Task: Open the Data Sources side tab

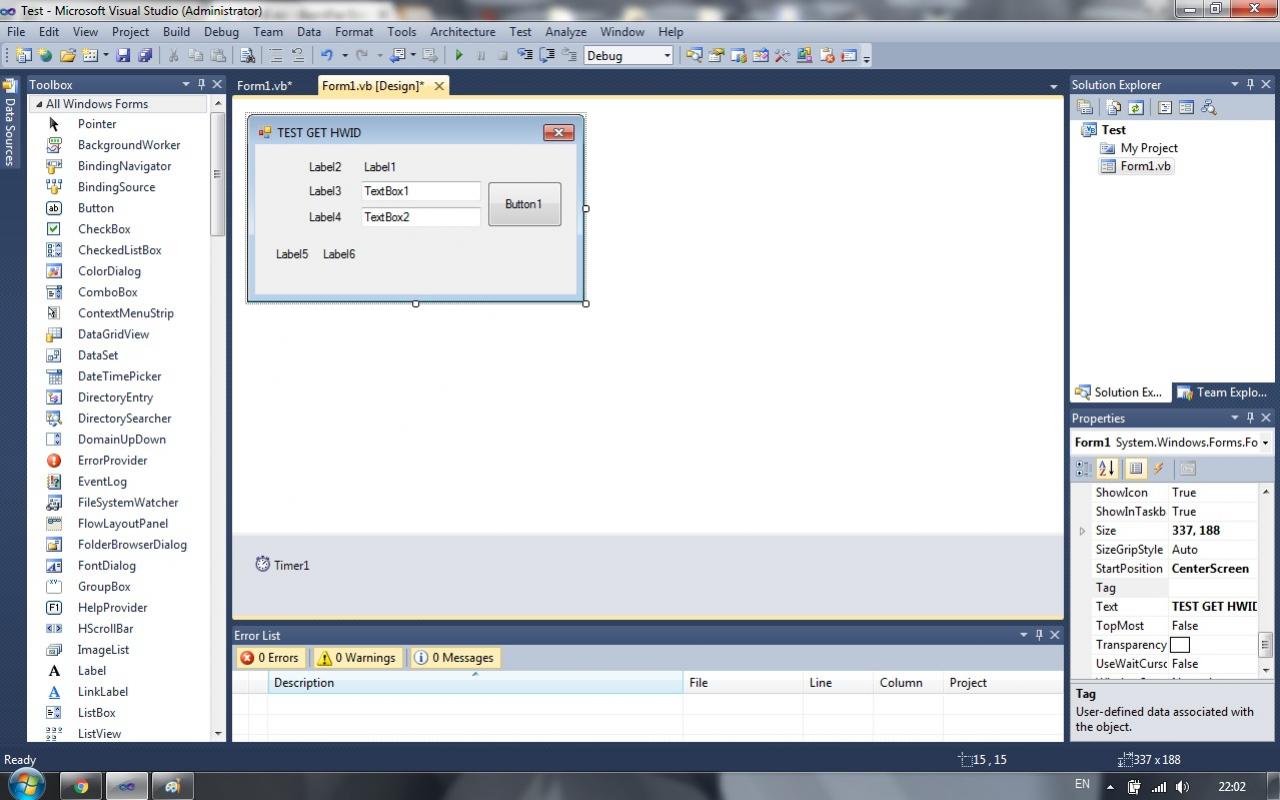Action: click(x=10, y=124)
